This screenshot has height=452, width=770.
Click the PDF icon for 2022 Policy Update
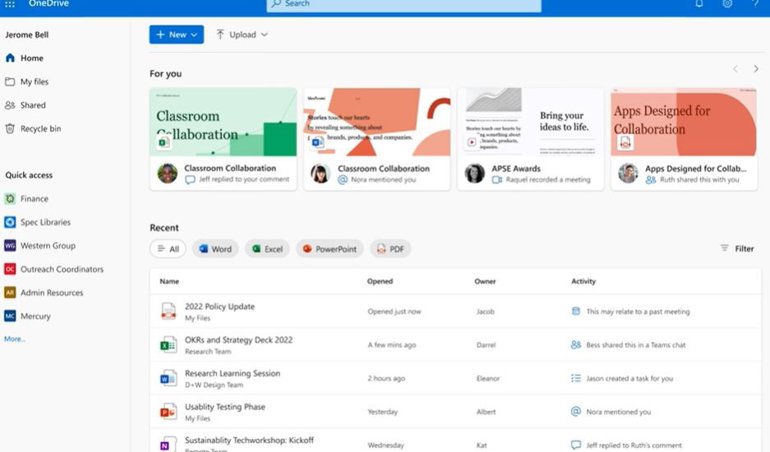click(x=168, y=311)
